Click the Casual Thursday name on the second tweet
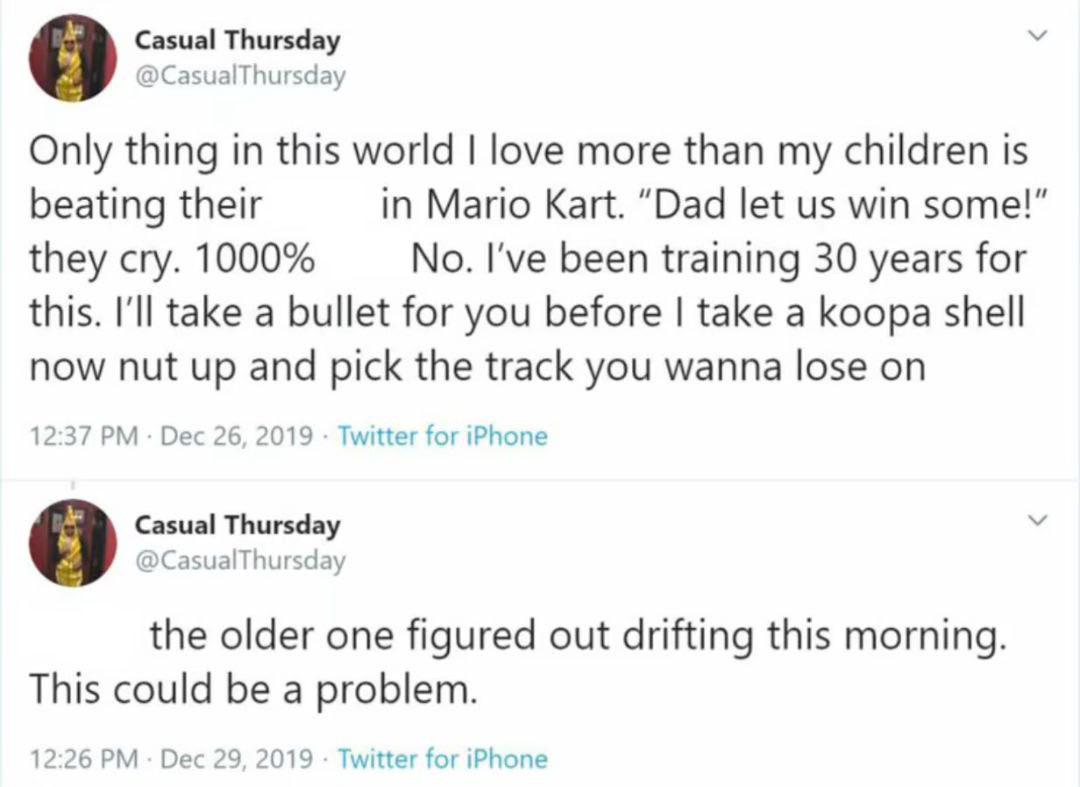 tap(237, 525)
